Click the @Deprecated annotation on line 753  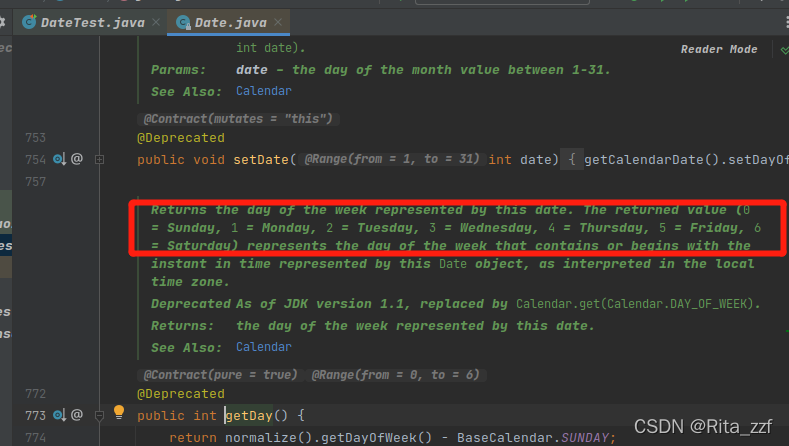tap(181, 138)
